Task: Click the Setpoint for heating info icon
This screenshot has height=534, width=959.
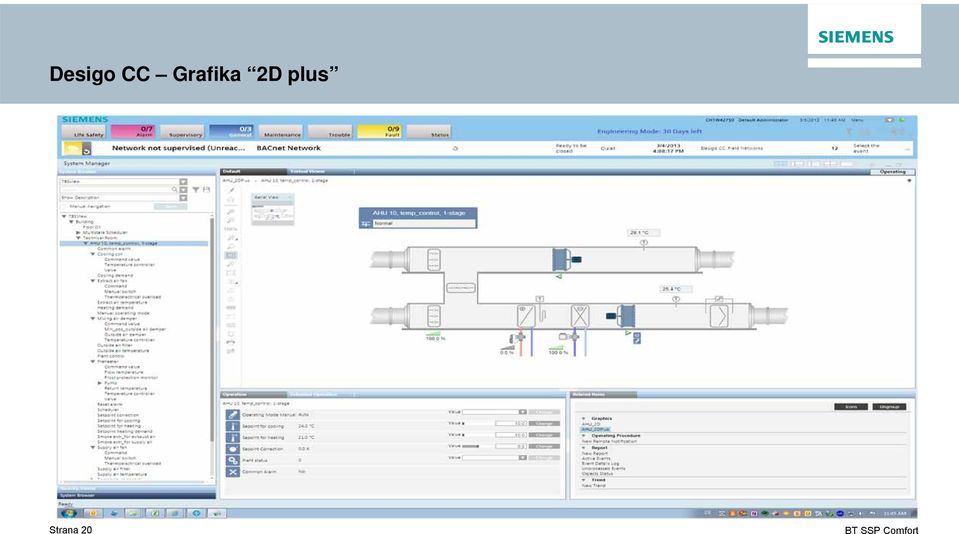Action: pyautogui.click(x=232, y=438)
